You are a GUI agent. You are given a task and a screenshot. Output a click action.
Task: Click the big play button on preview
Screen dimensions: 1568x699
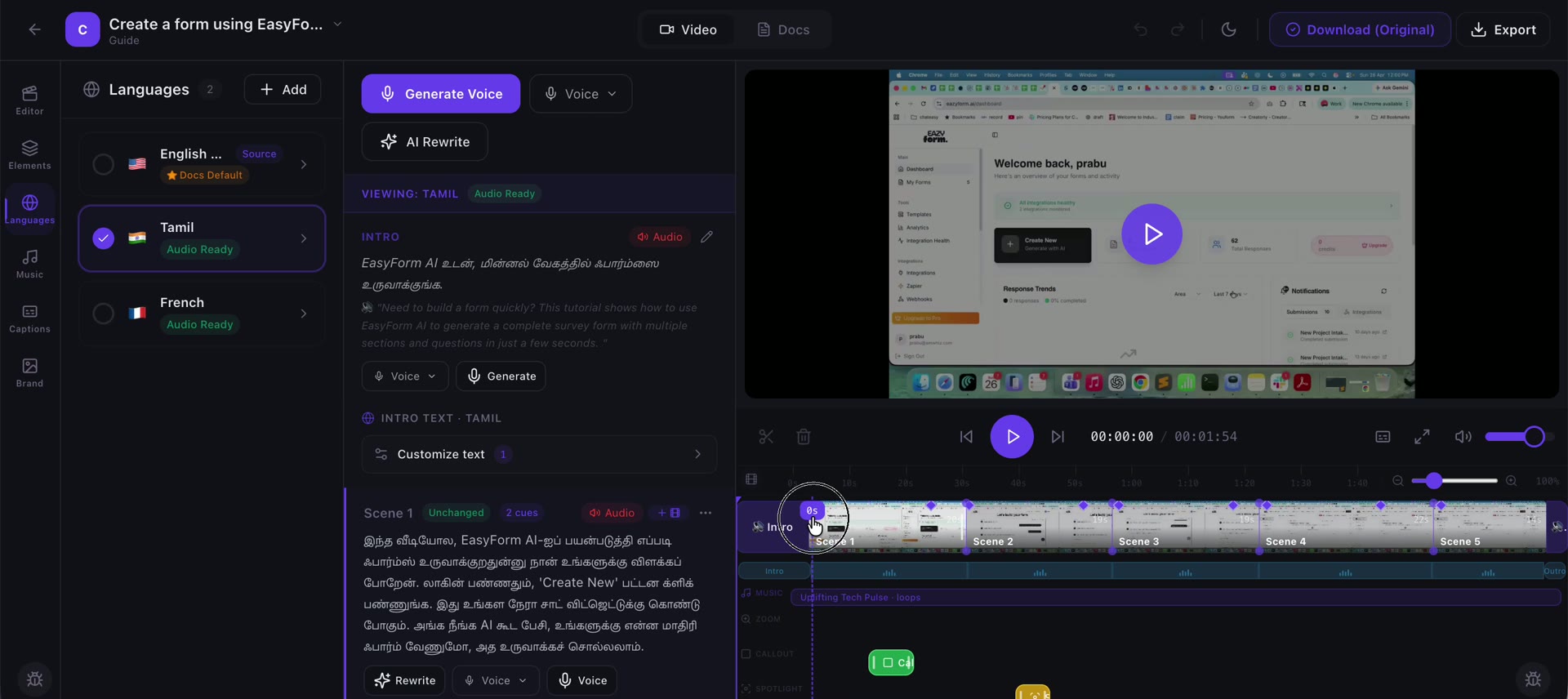pos(1151,234)
